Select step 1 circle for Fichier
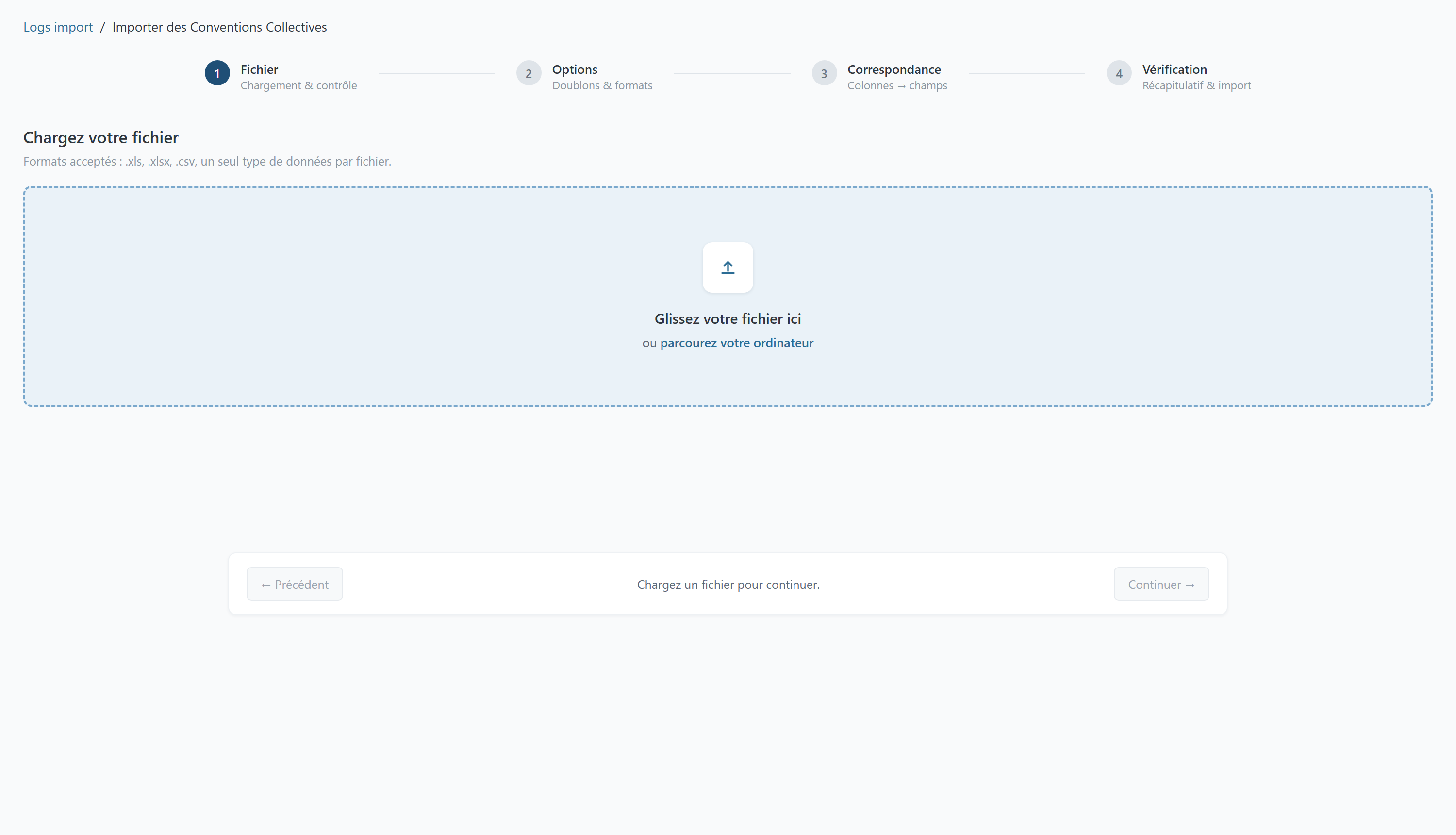 point(217,73)
